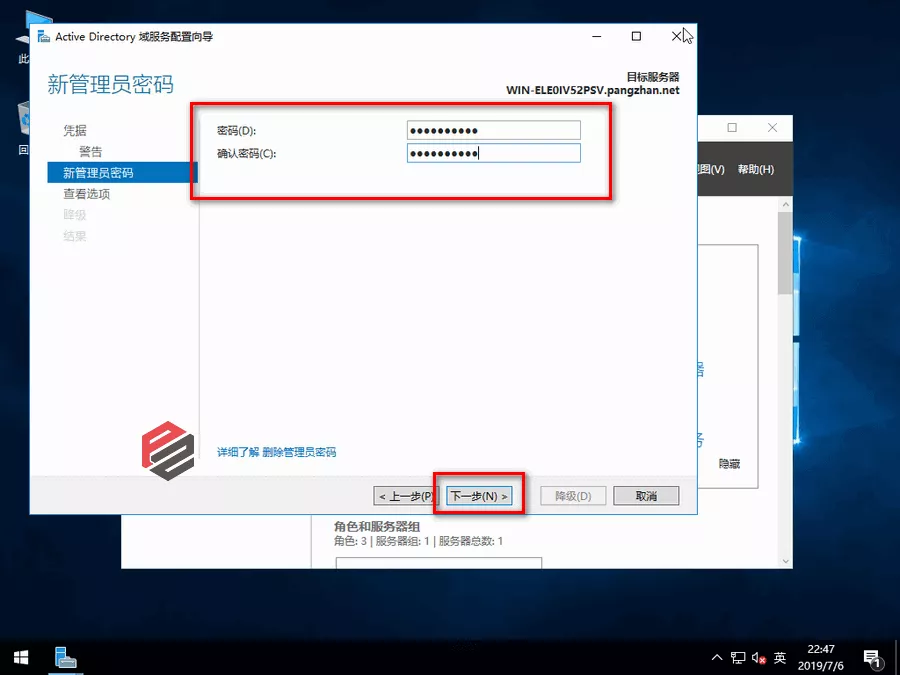The height and width of the screenshot is (675, 900).
Task: Open the 详细了解 删除管理员密码 link
Action: click(x=277, y=452)
